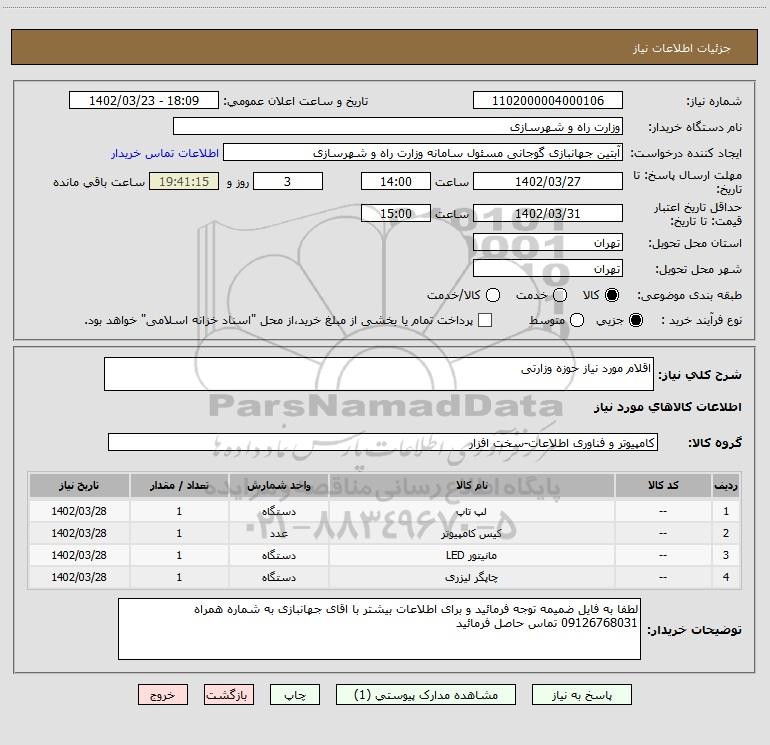Click the validity time field 15:00
The width and height of the screenshot is (770, 745).
tap(396, 213)
